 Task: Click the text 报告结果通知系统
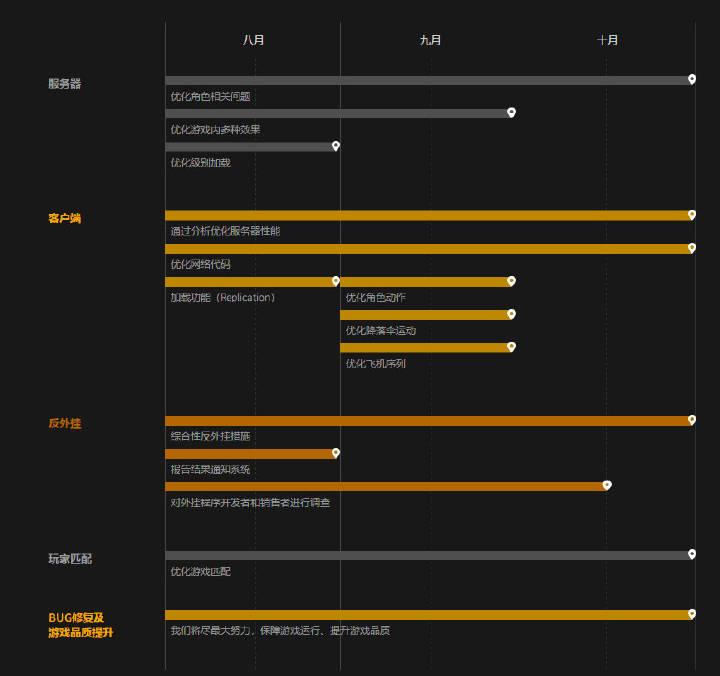click(210, 469)
